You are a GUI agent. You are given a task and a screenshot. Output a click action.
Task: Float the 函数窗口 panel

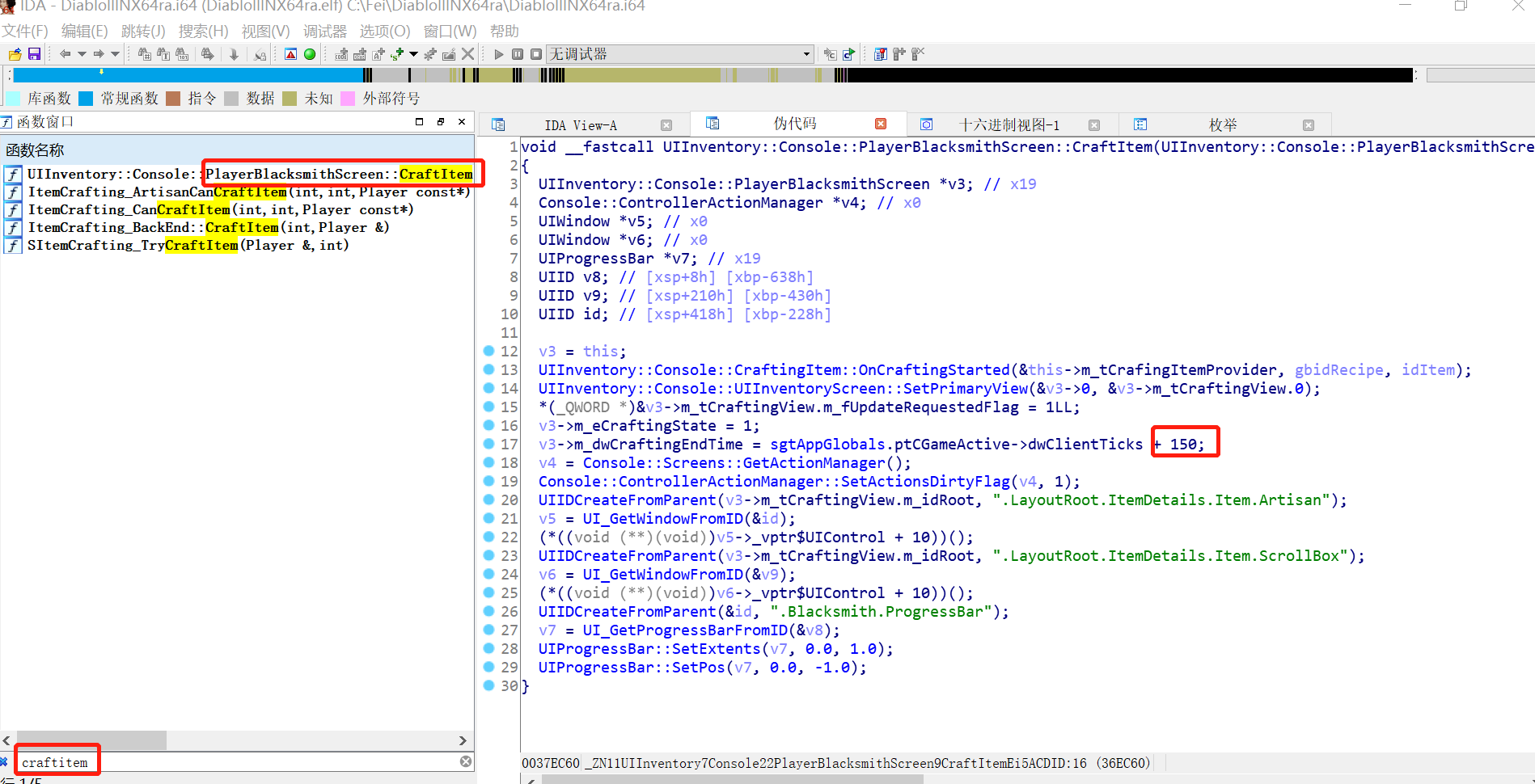point(441,122)
